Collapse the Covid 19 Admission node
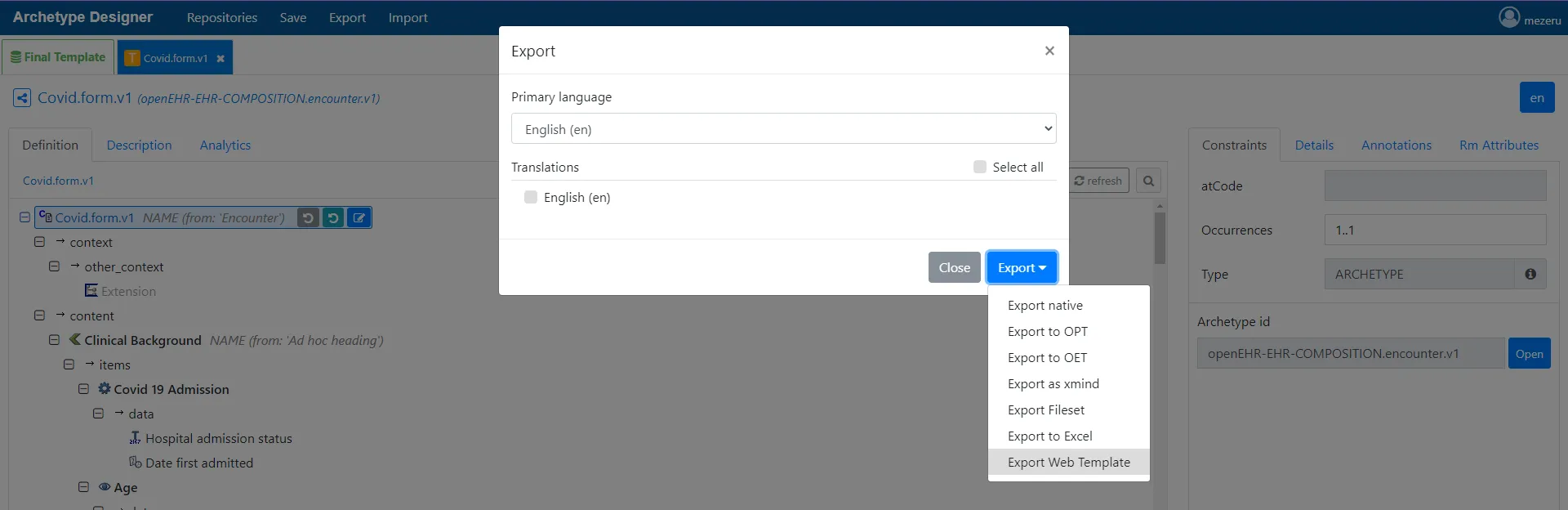Screen dimensions: 1568x510 click(83, 389)
